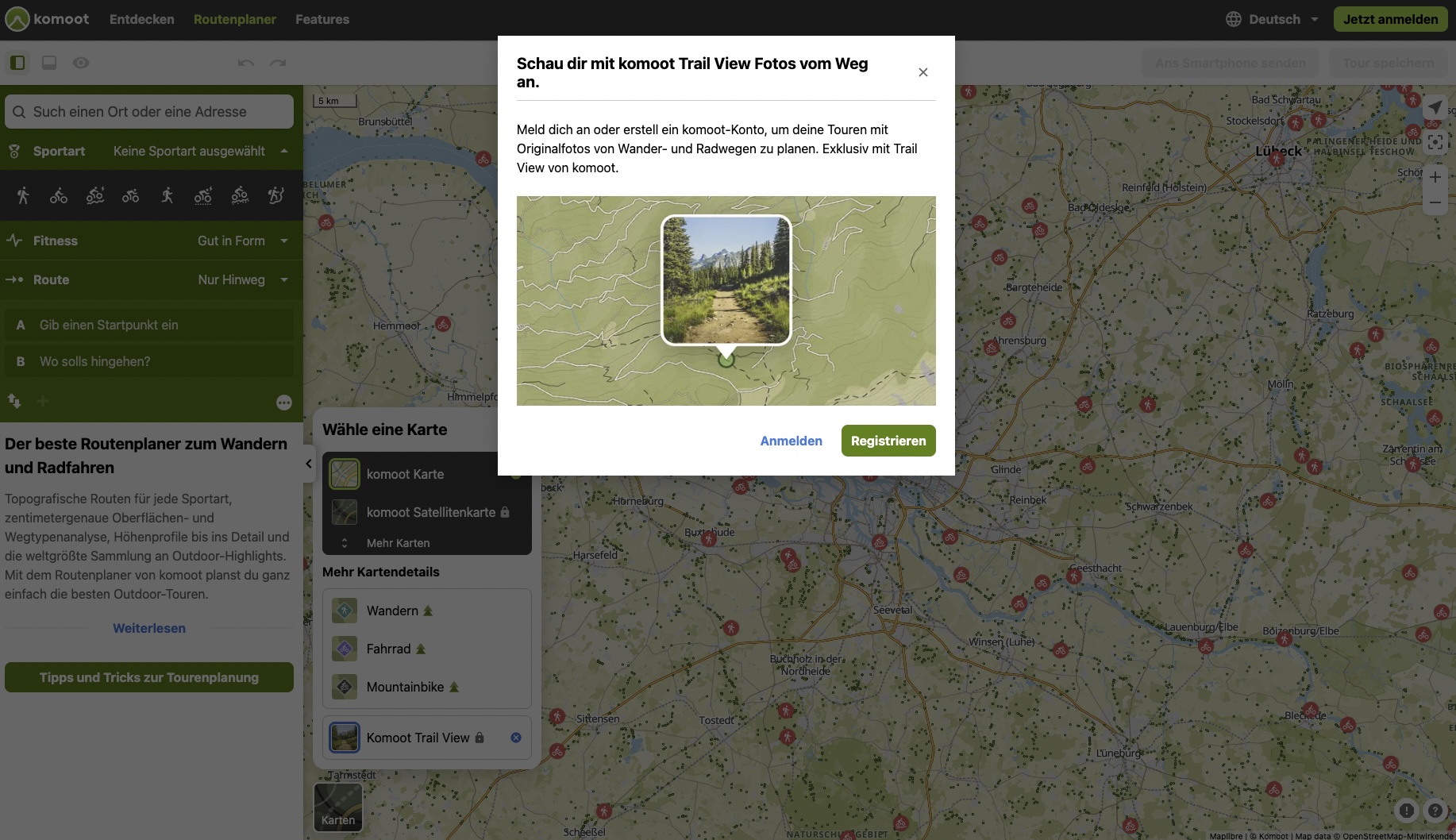Collapse the Sportart selector
Viewport: 1456px width, 840px height.
click(x=284, y=151)
